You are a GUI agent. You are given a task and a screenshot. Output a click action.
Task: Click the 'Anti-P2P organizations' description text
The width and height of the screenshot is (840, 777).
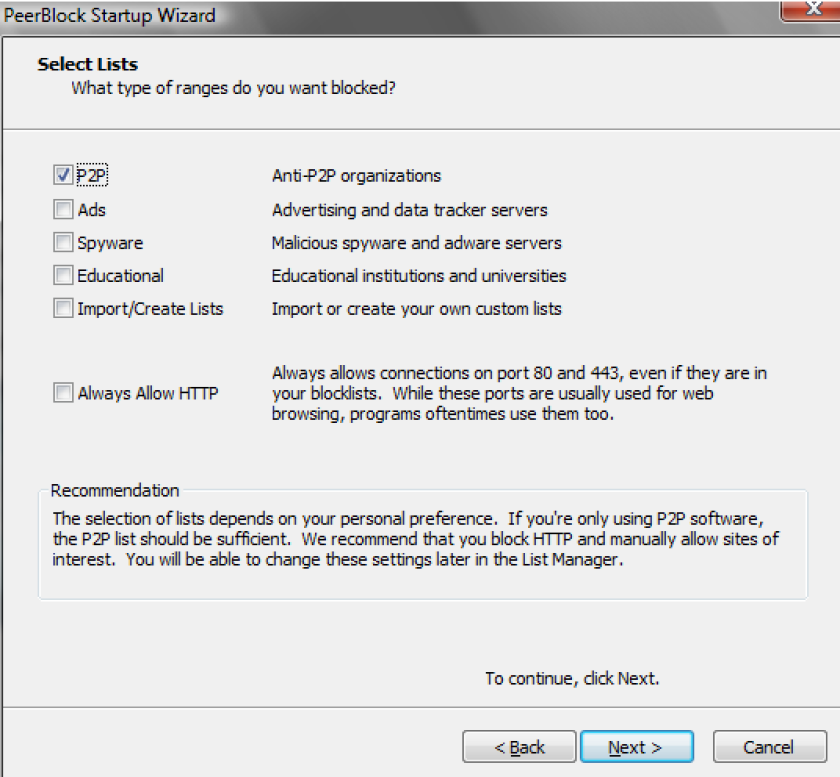click(x=356, y=176)
